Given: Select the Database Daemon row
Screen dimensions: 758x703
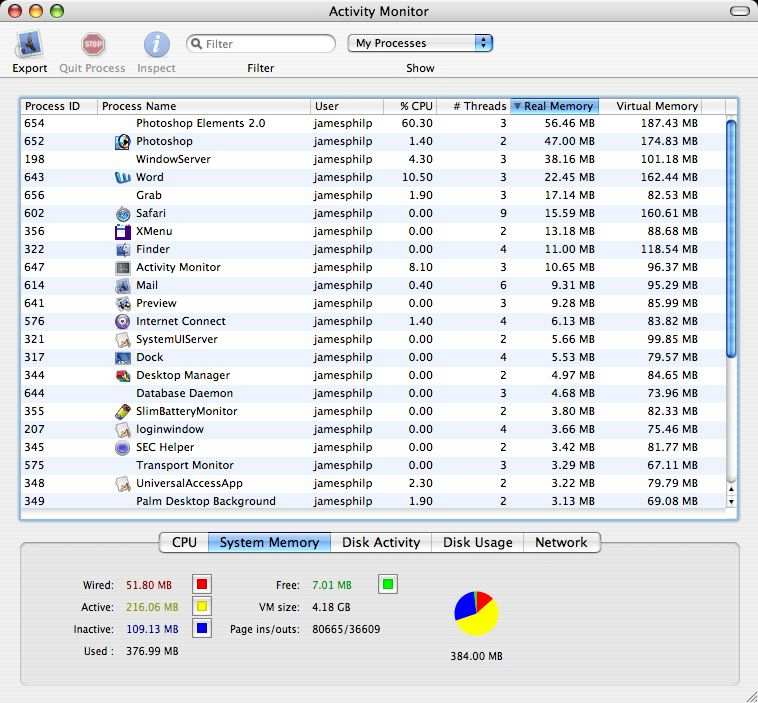Looking at the screenshot, I should point(373,394).
